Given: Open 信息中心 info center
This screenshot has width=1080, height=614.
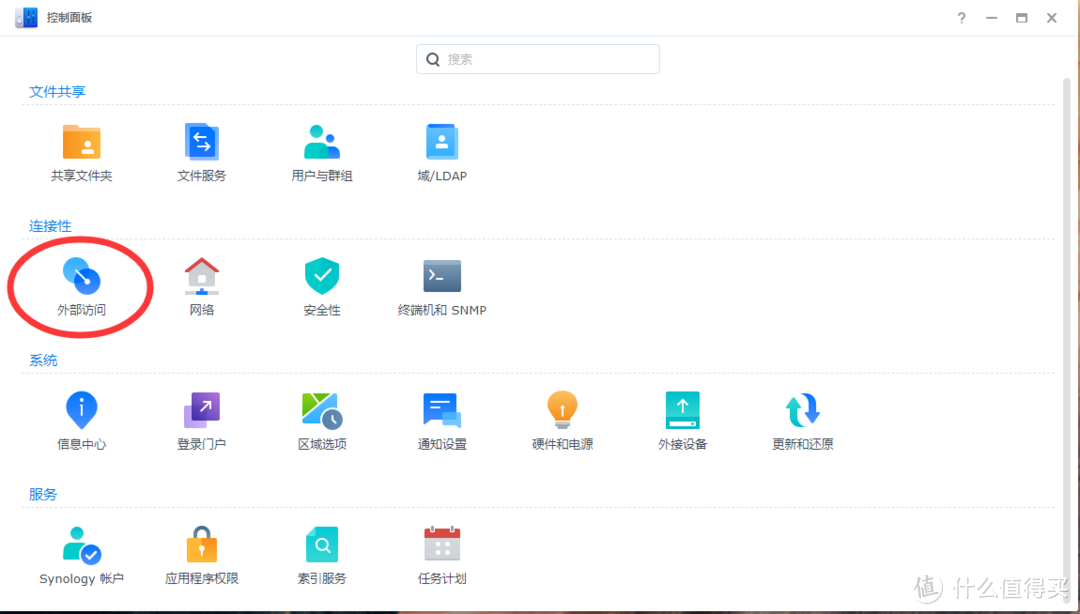Looking at the screenshot, I should coord(81,411).
